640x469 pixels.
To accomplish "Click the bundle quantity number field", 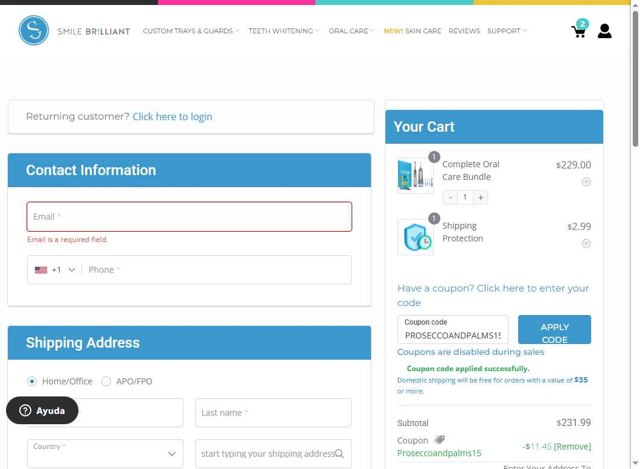I will 465,198.
